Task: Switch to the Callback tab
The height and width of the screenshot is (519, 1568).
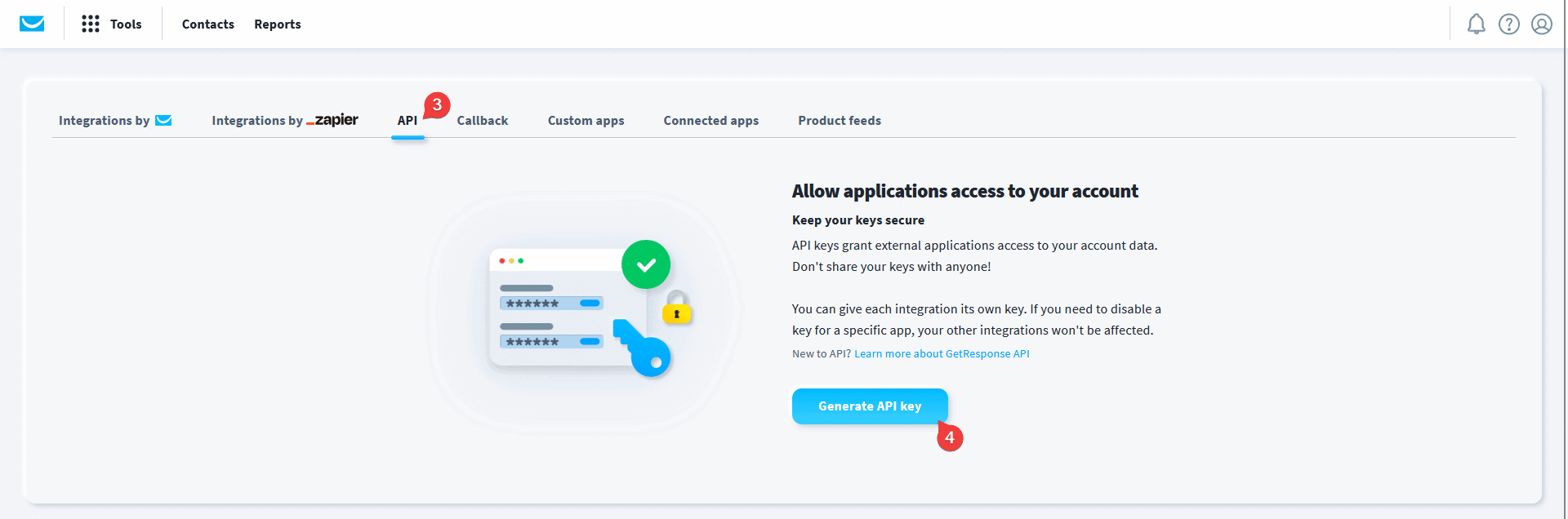Action: tap(483, 121)
